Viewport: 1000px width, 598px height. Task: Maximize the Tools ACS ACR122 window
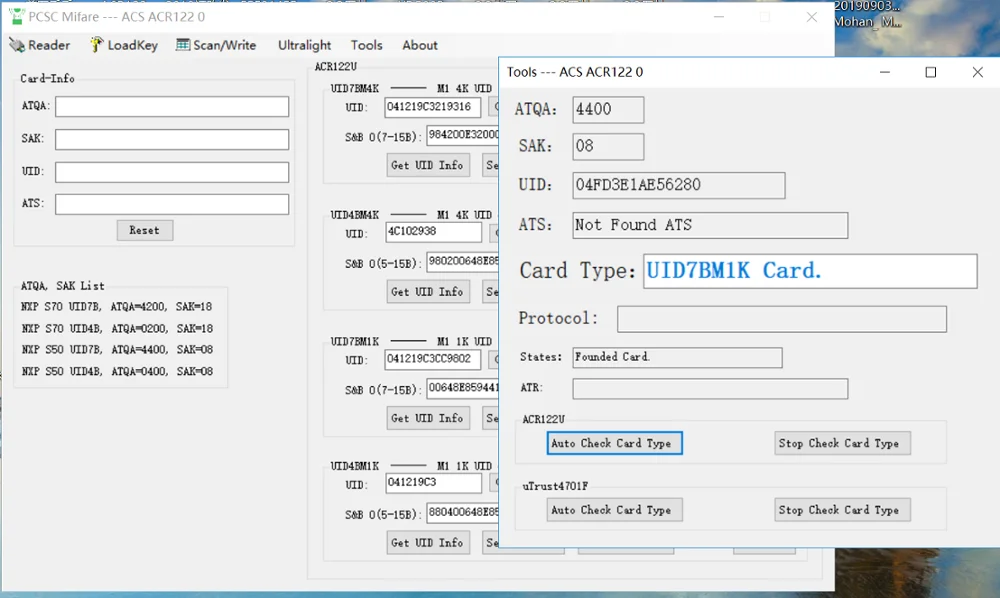[x=930, y=72]
